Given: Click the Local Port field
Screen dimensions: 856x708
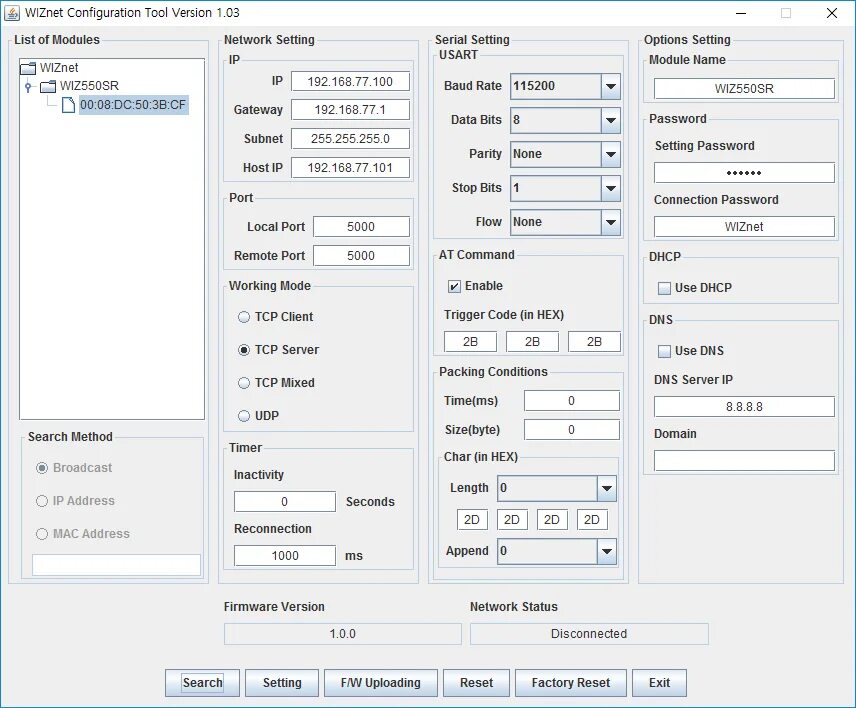Looking at the screenshot, I should coord(361,227).
